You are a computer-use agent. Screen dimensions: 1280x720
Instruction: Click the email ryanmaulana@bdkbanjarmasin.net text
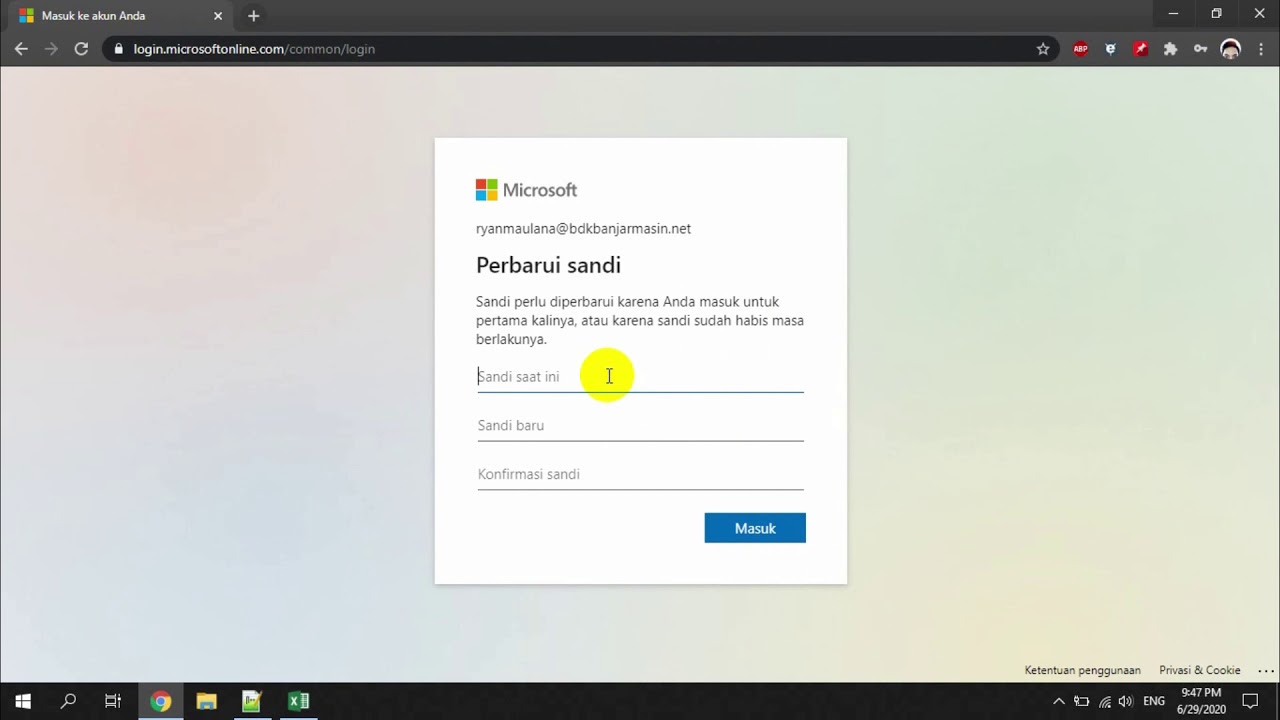[583, 229]
